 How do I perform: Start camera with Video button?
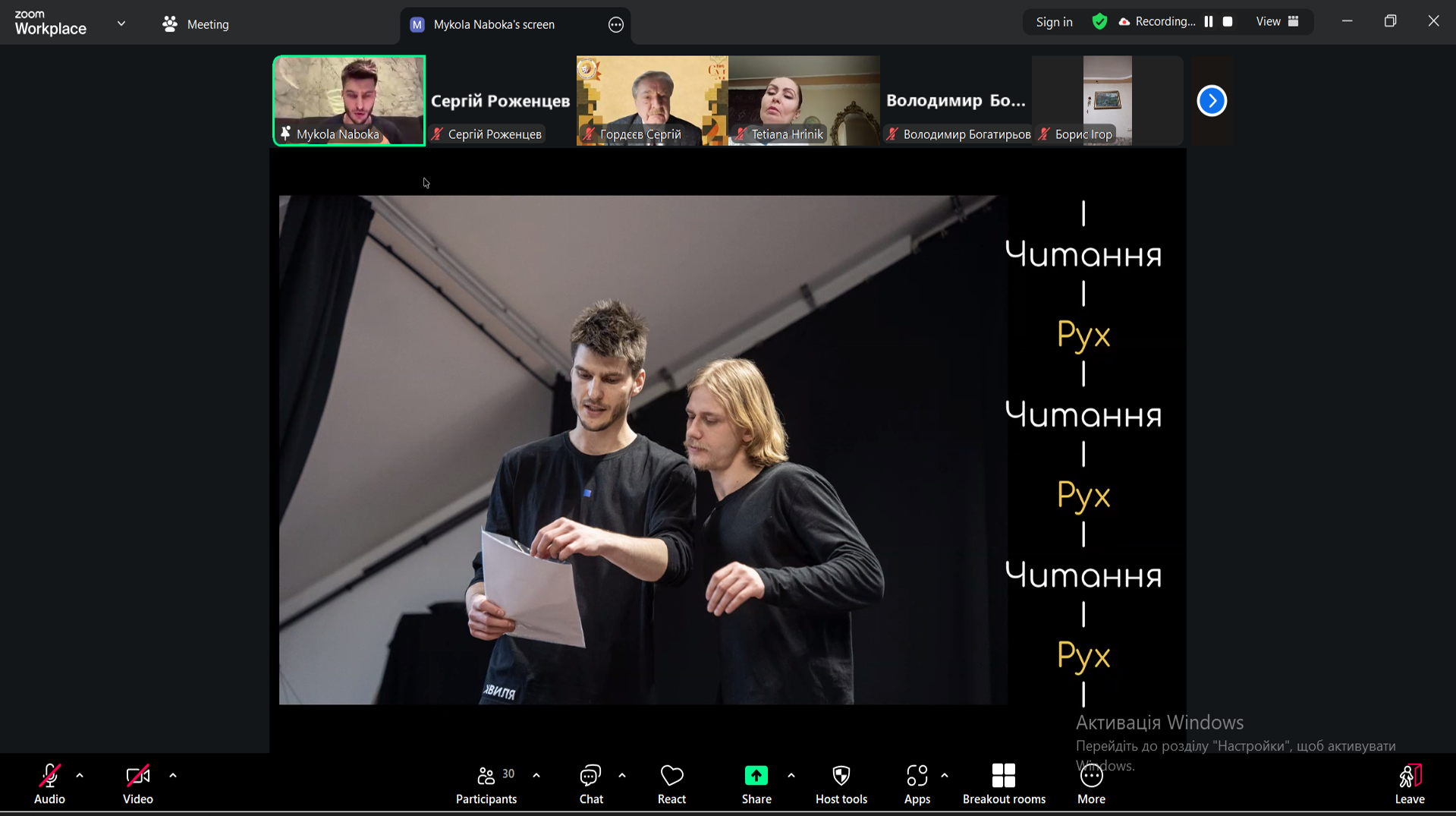pos(137,784)
